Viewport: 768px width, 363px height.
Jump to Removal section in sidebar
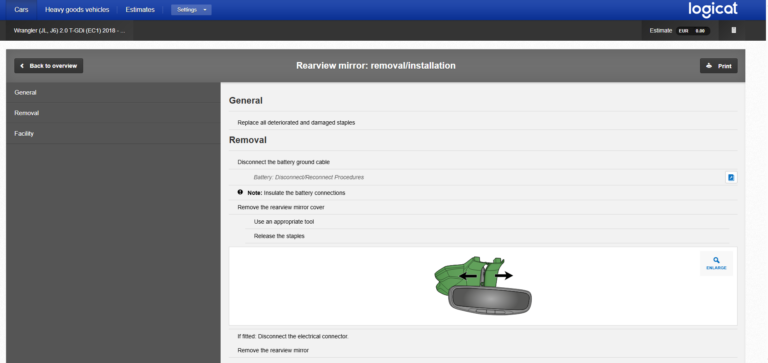pos(113,113)
